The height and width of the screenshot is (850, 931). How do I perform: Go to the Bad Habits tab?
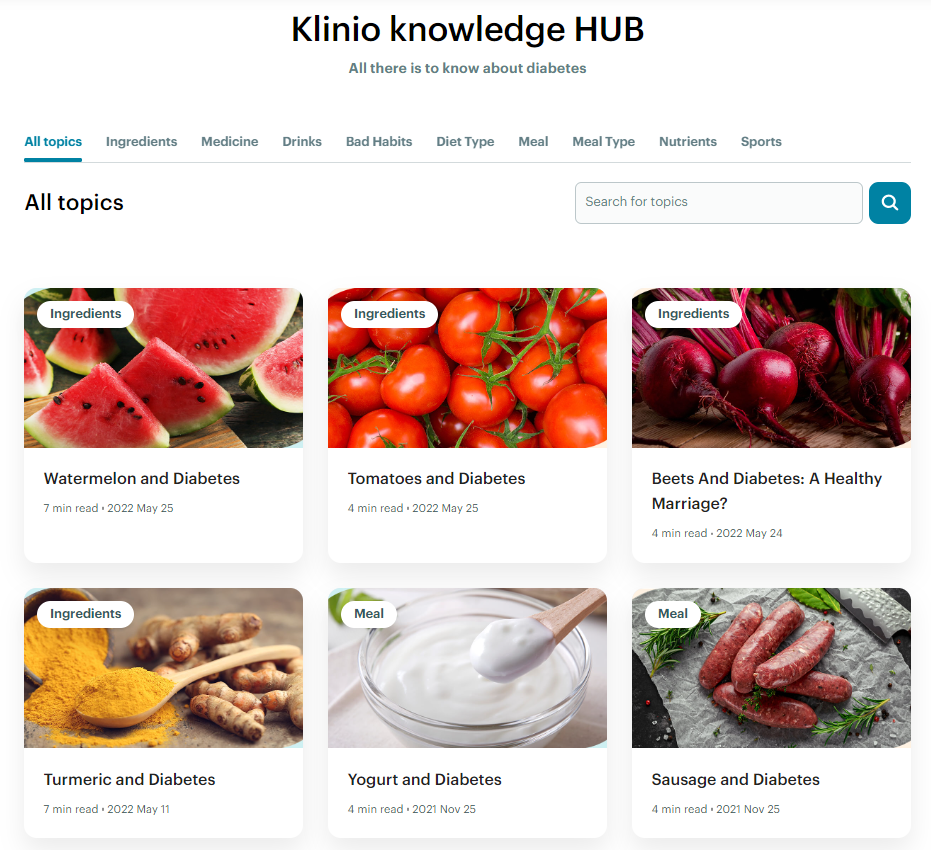click(x=379, y=142)
